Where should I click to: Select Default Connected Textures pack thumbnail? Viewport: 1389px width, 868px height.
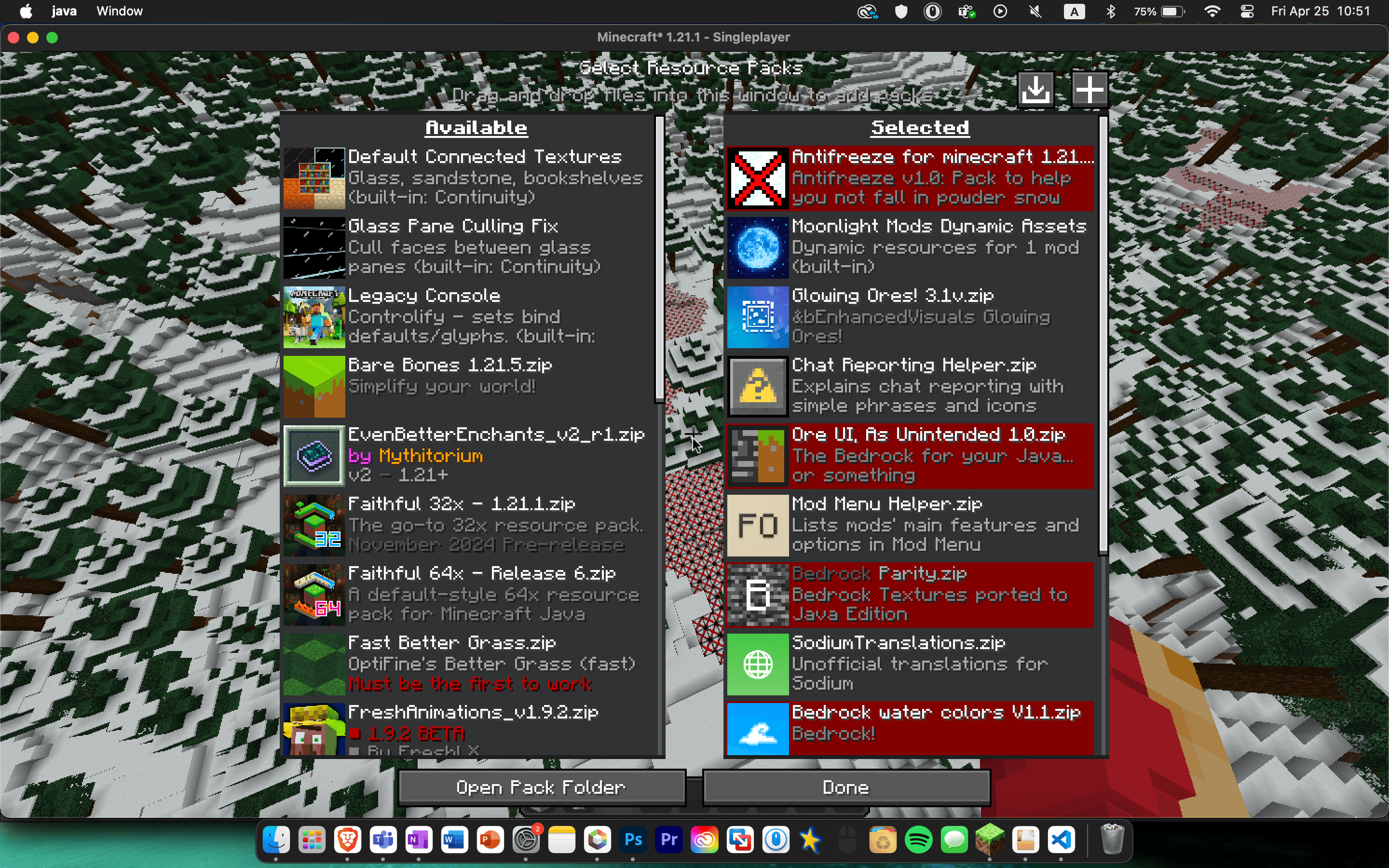click(x=314, y=178)
